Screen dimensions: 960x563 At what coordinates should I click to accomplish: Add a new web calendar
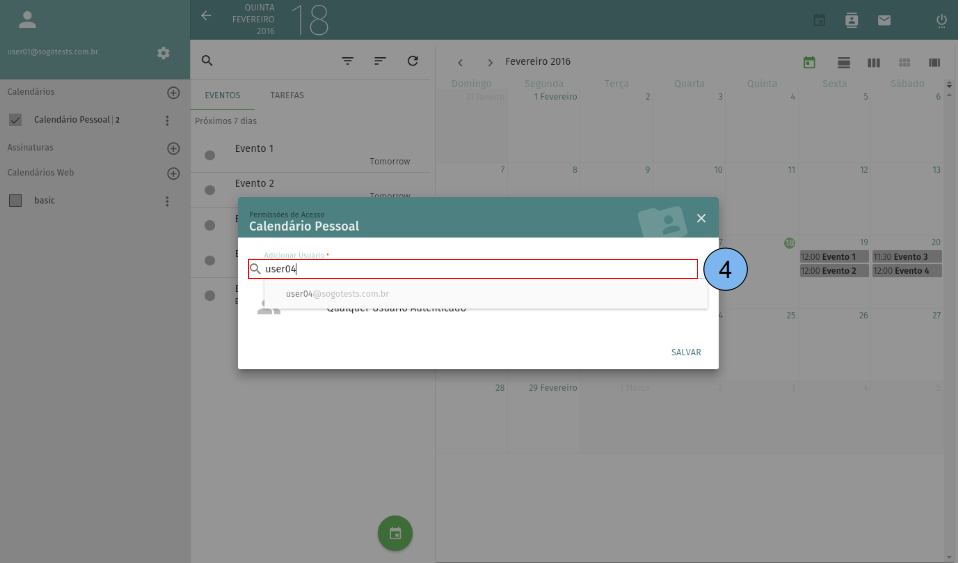(173, 173)
